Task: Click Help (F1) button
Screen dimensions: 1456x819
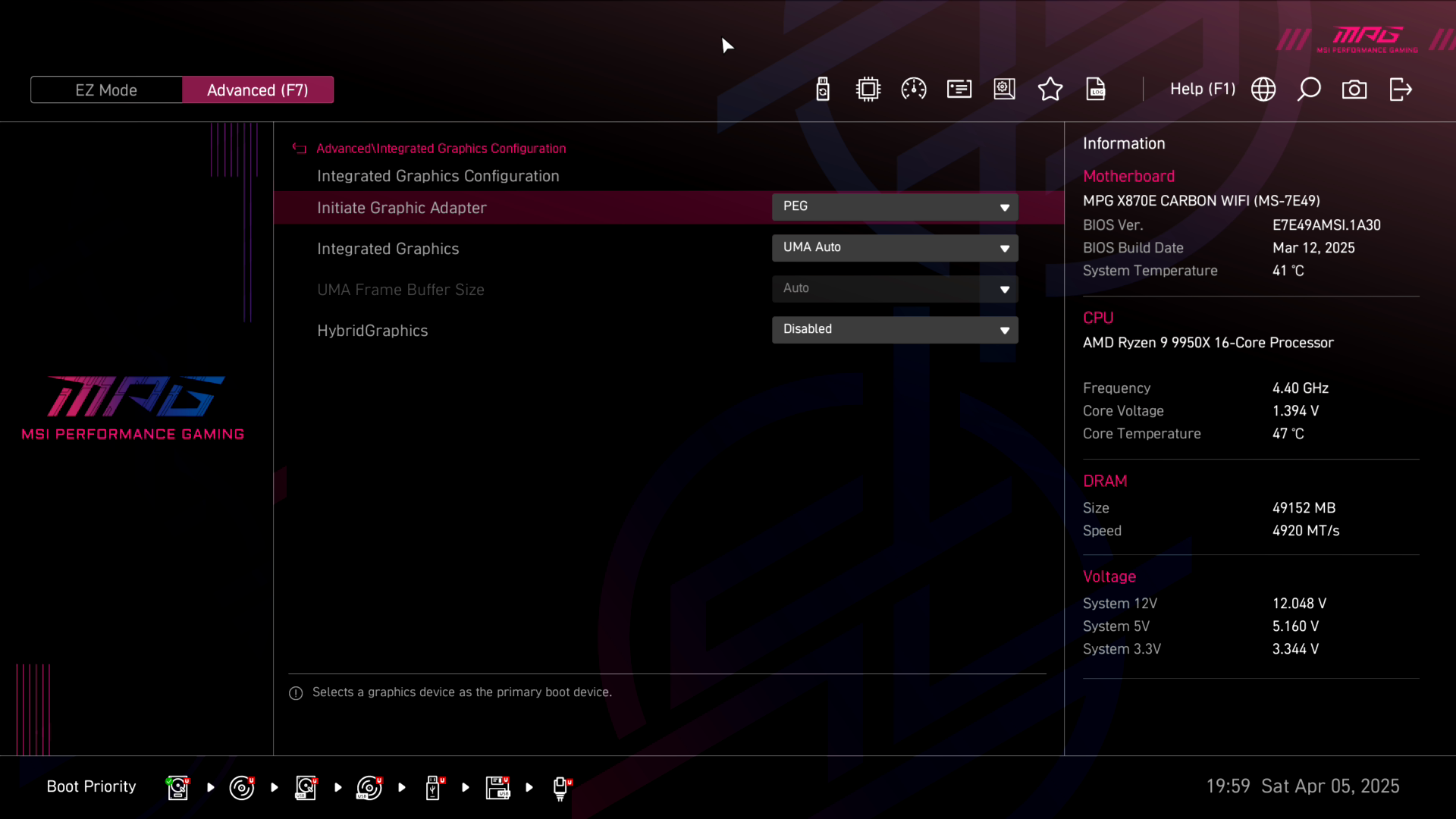Action: [x=1202, y=89]
